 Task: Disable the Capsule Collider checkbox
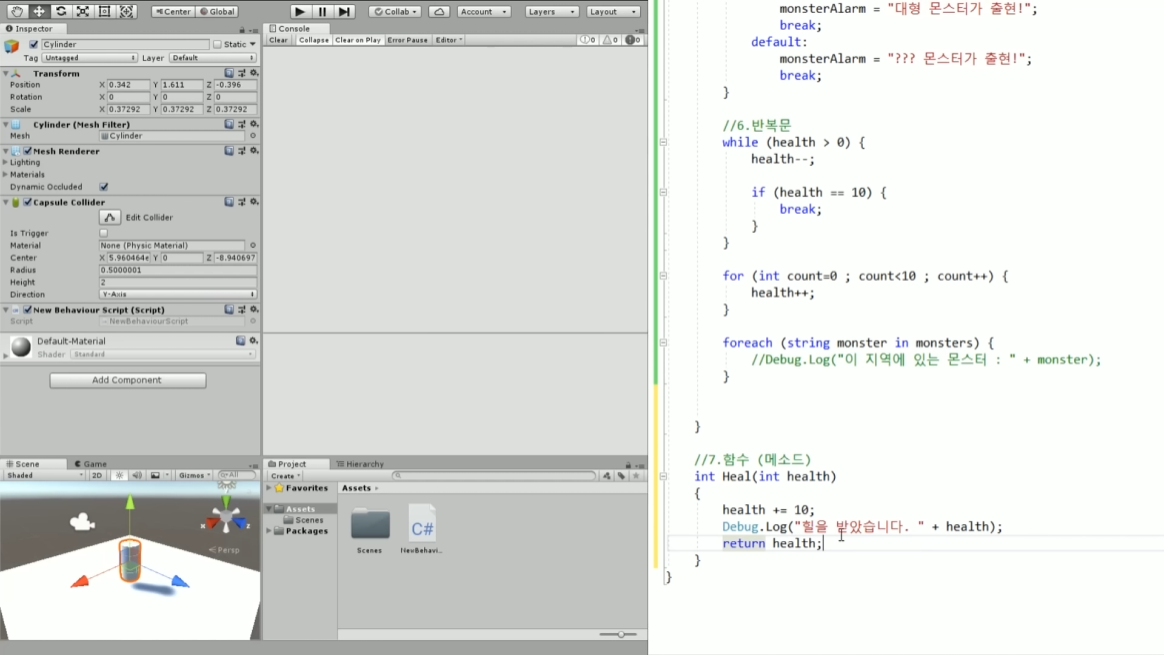coord(27,202)
